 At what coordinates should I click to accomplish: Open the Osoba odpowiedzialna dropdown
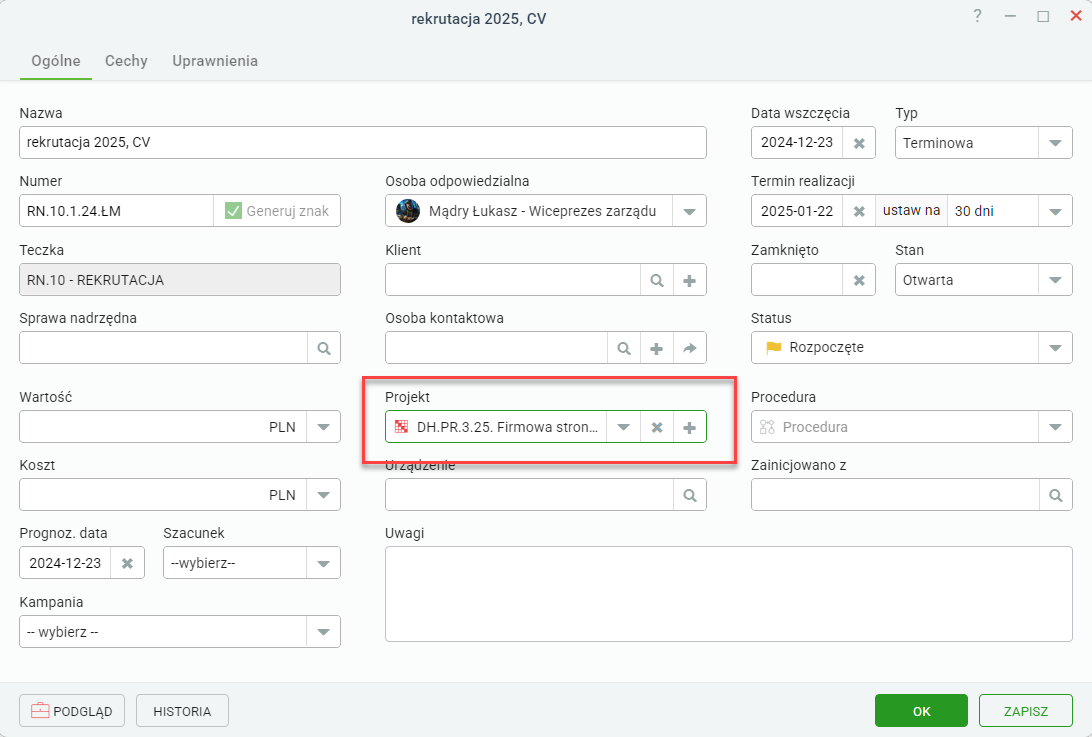point(689,211)
